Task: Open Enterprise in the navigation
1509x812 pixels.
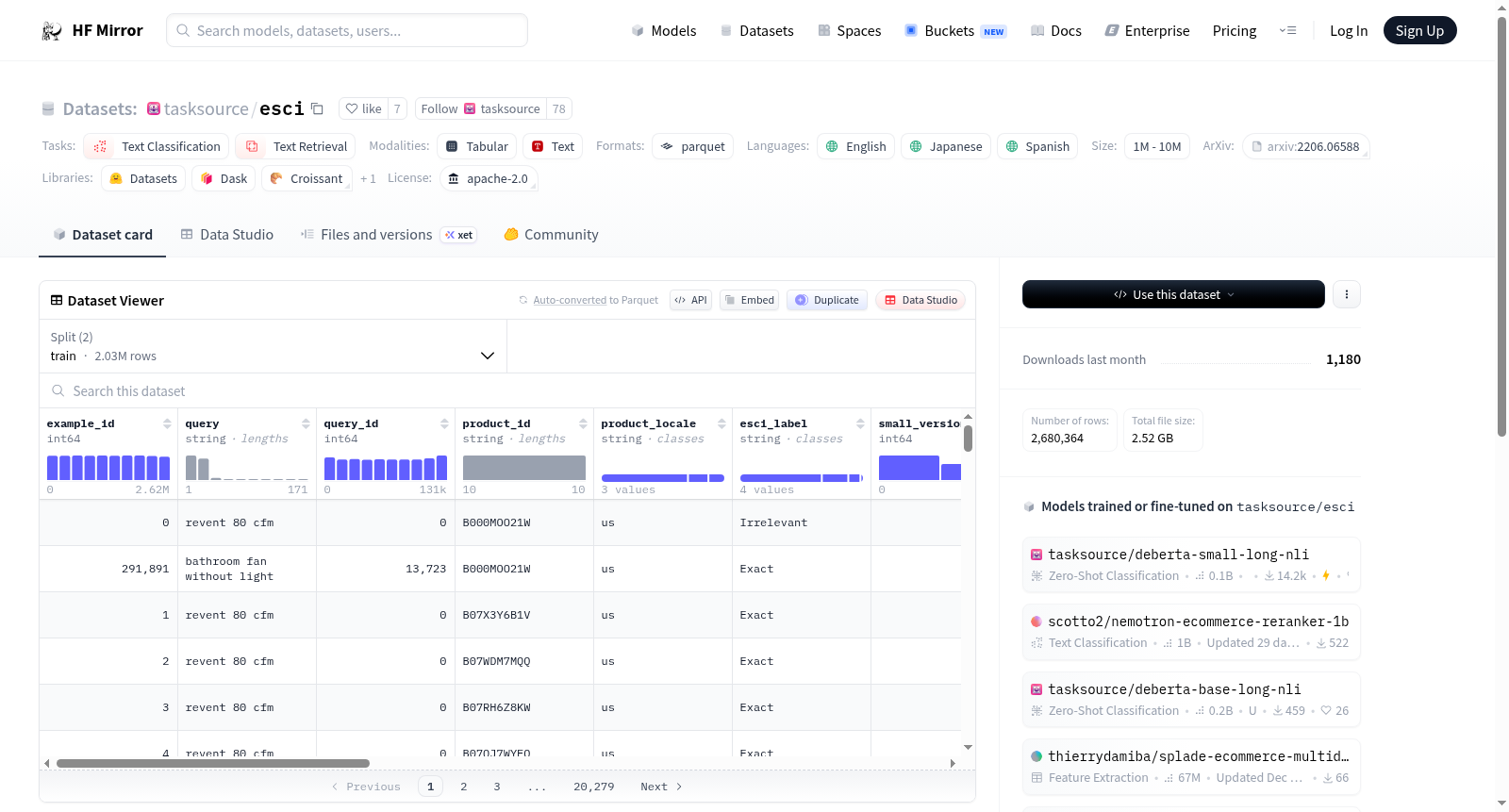Action: [1147, 31]
